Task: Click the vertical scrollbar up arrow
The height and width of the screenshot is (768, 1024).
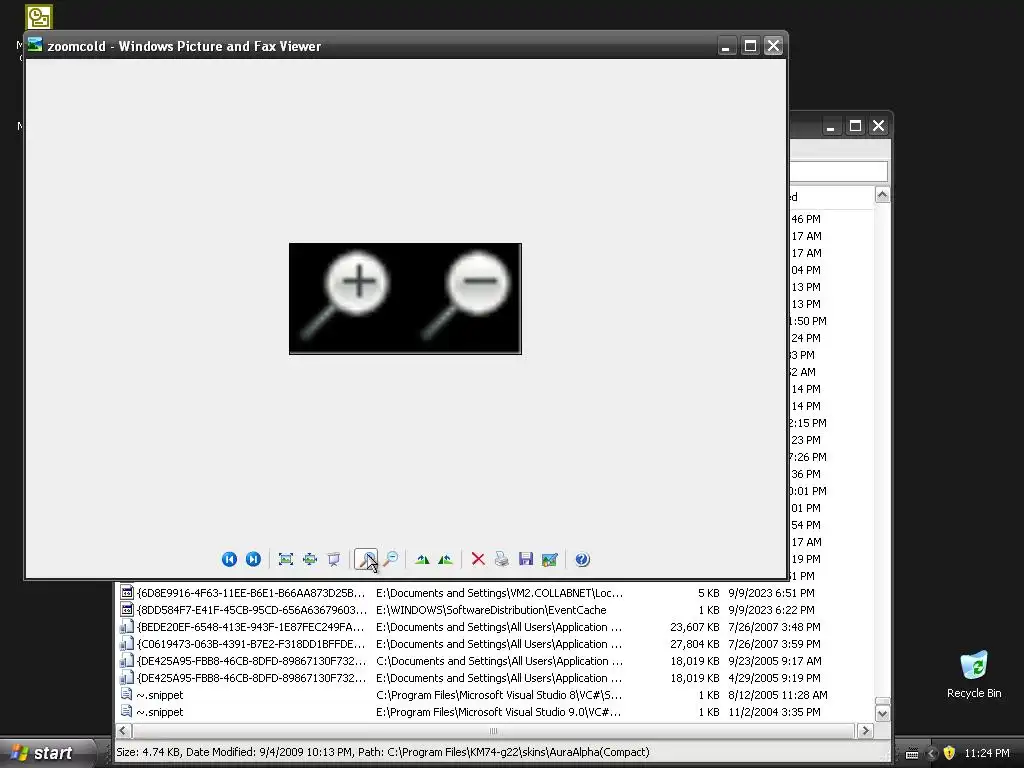Action: 882,195
